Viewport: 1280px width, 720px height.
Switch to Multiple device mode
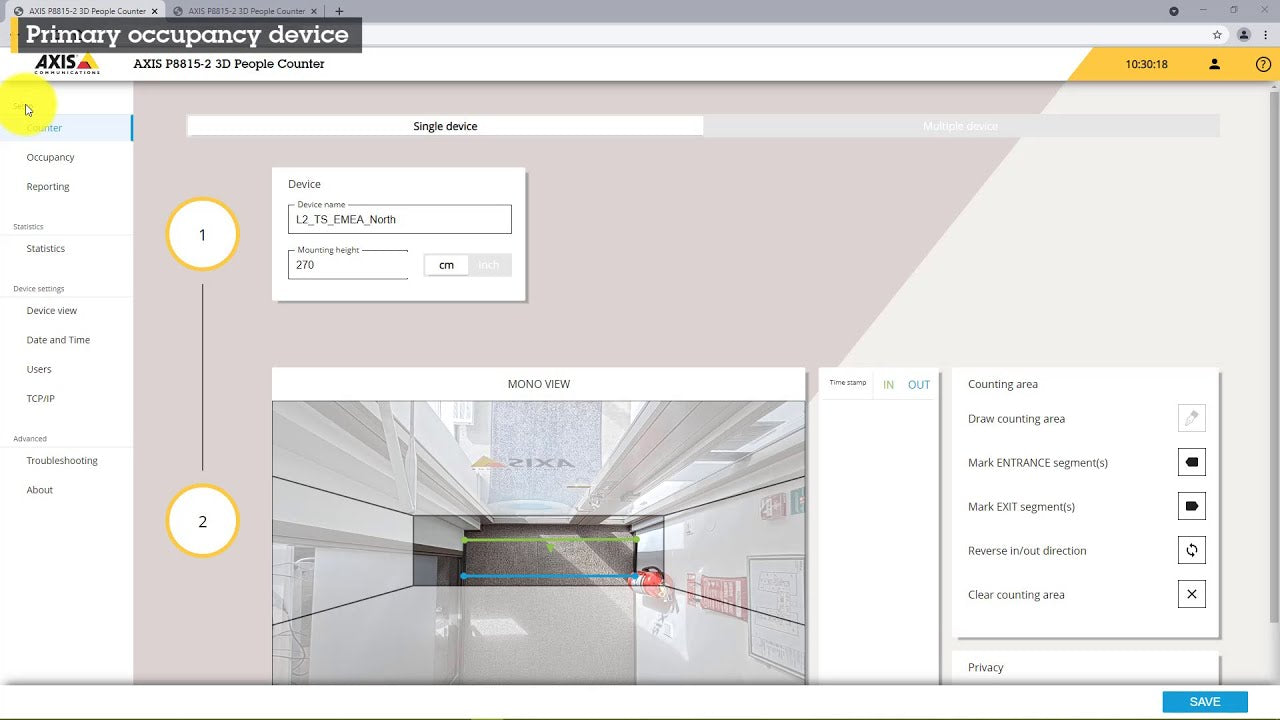click(x=960, y=126)
